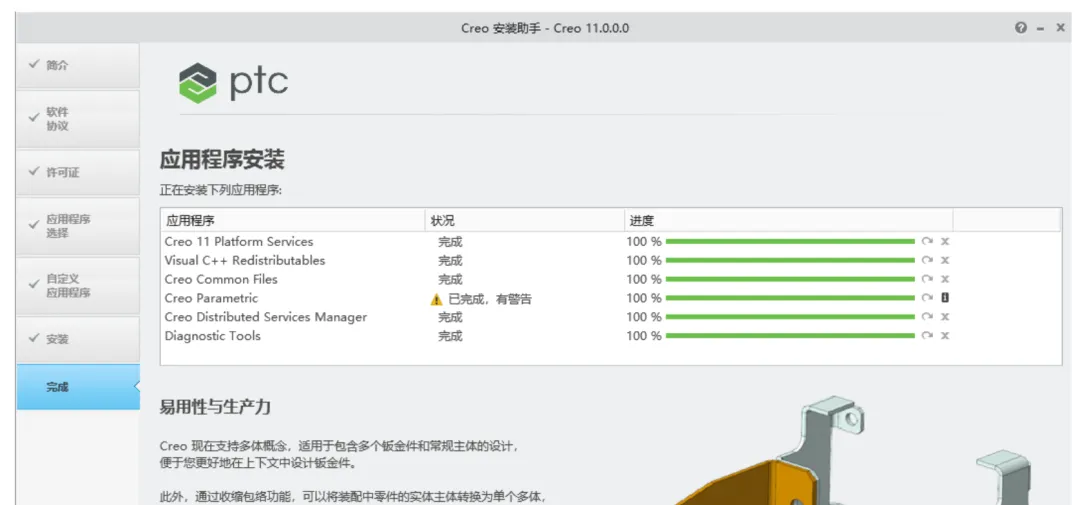This screenshot has height=505, width=1080.
Task: Go to the 许可证 step
Action: [x=78, y=172]
